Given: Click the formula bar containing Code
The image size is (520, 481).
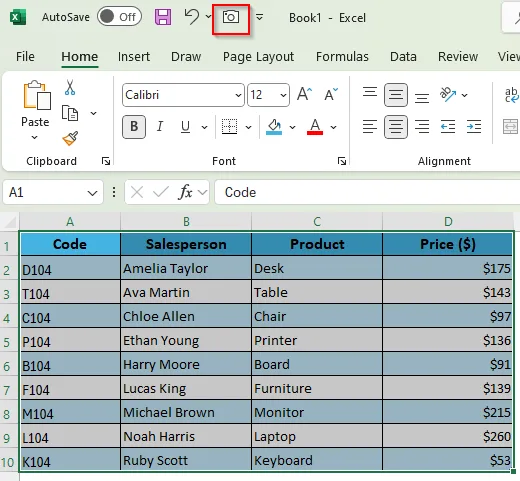Looking at the screenshot, I should point(367,192).
